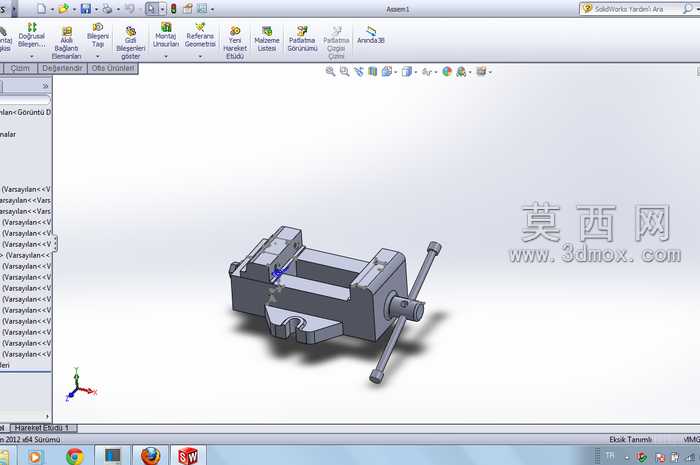Viewport: 700px width, 465px height.
Task: Open Firefox from the taskbar
Action: pyautogui.click(x=151, y=456)
